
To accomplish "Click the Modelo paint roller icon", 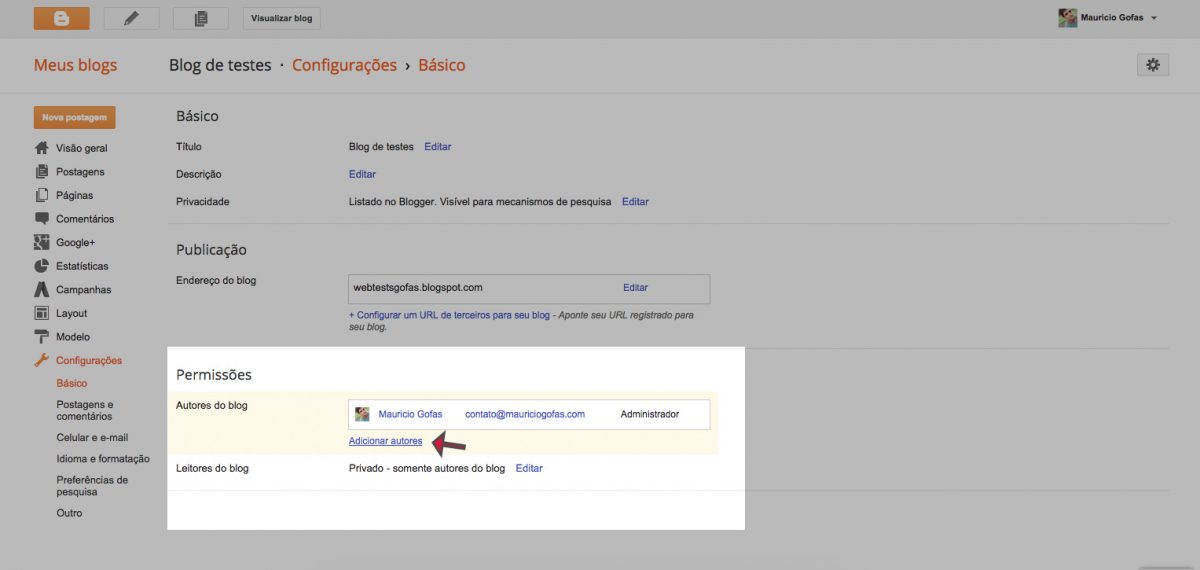I will click(42, 337).
